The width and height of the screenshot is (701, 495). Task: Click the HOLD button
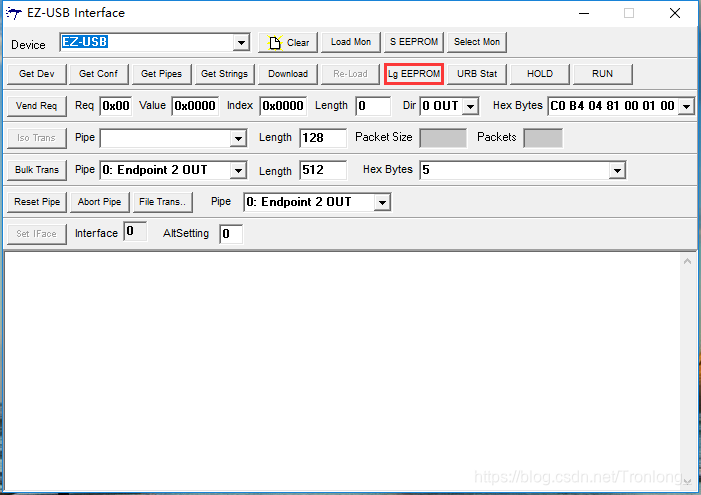pyautogui.click(x=540, y=74)
